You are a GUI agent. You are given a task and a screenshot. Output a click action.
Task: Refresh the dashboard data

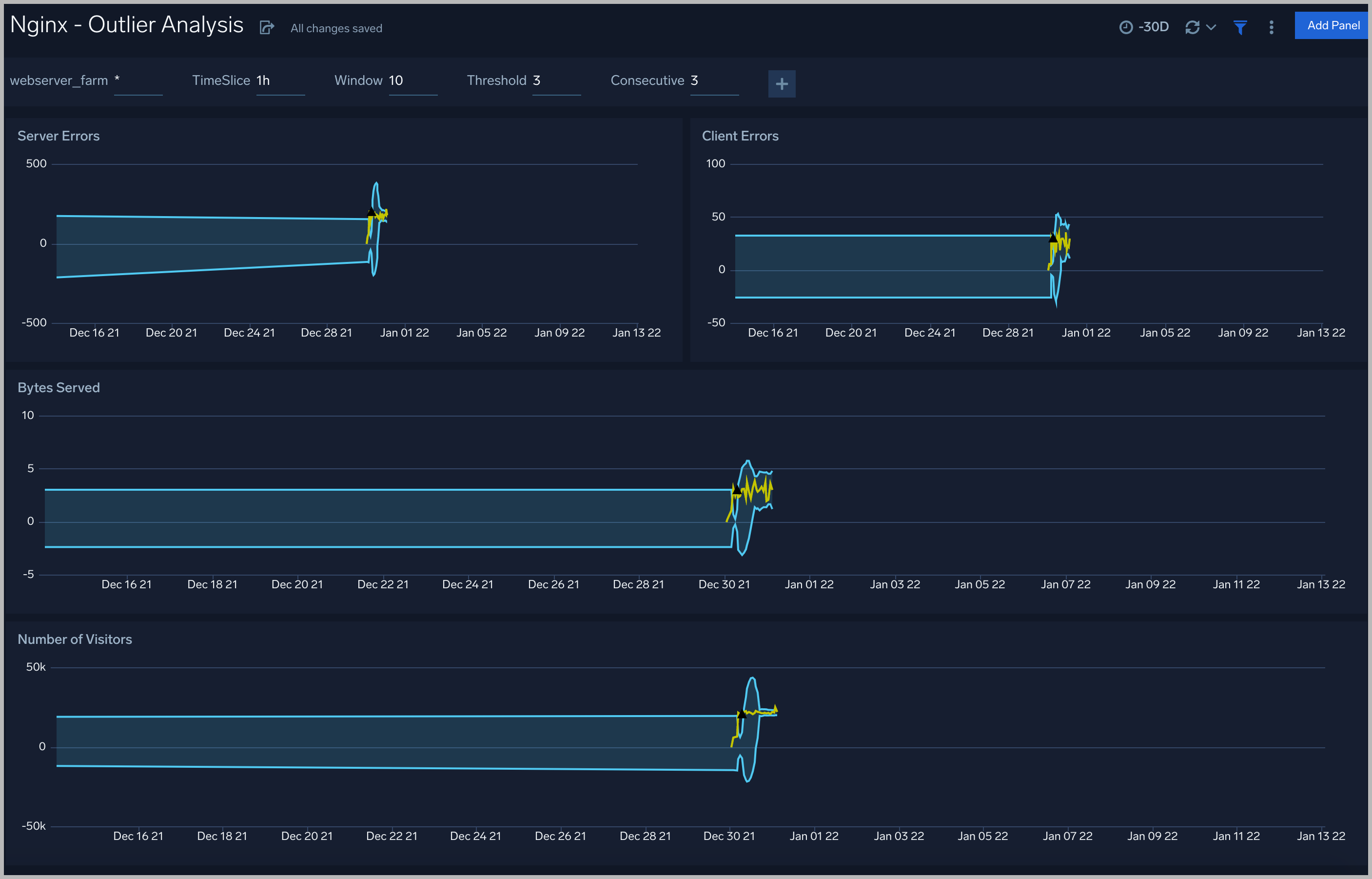coord(1193,27)
